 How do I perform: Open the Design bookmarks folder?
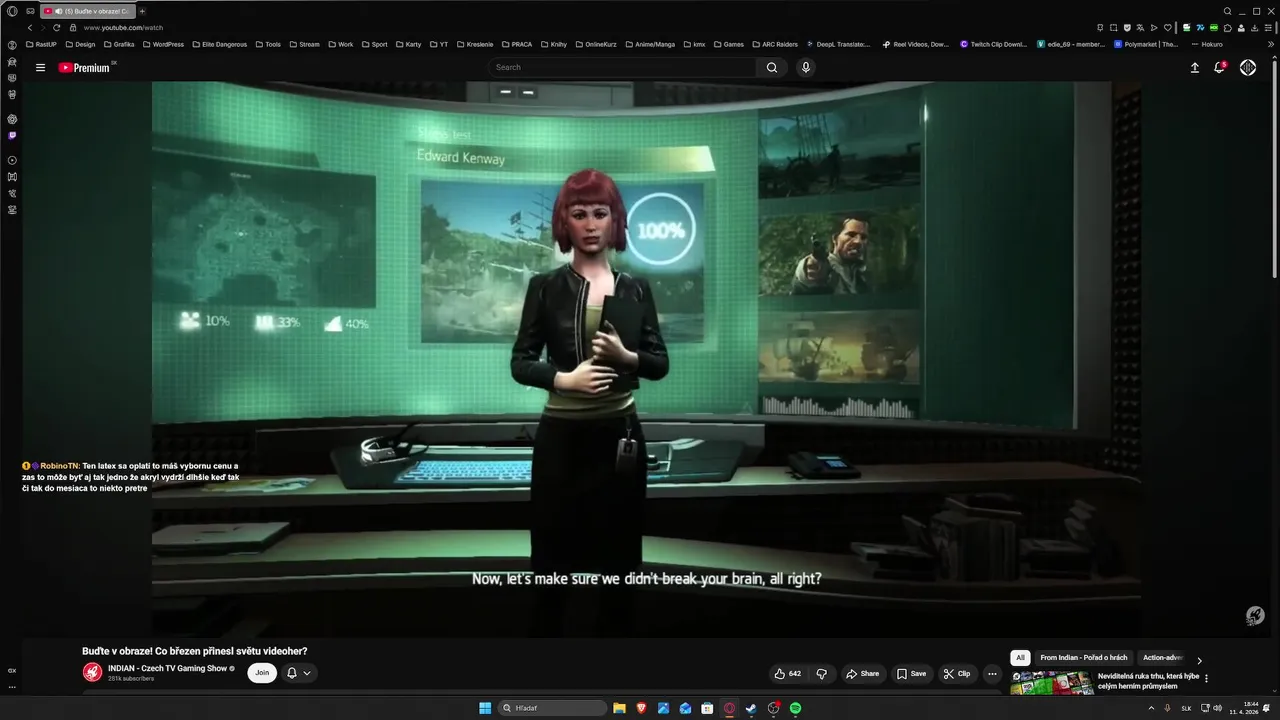pyautogui.click(x=80, y=44)
